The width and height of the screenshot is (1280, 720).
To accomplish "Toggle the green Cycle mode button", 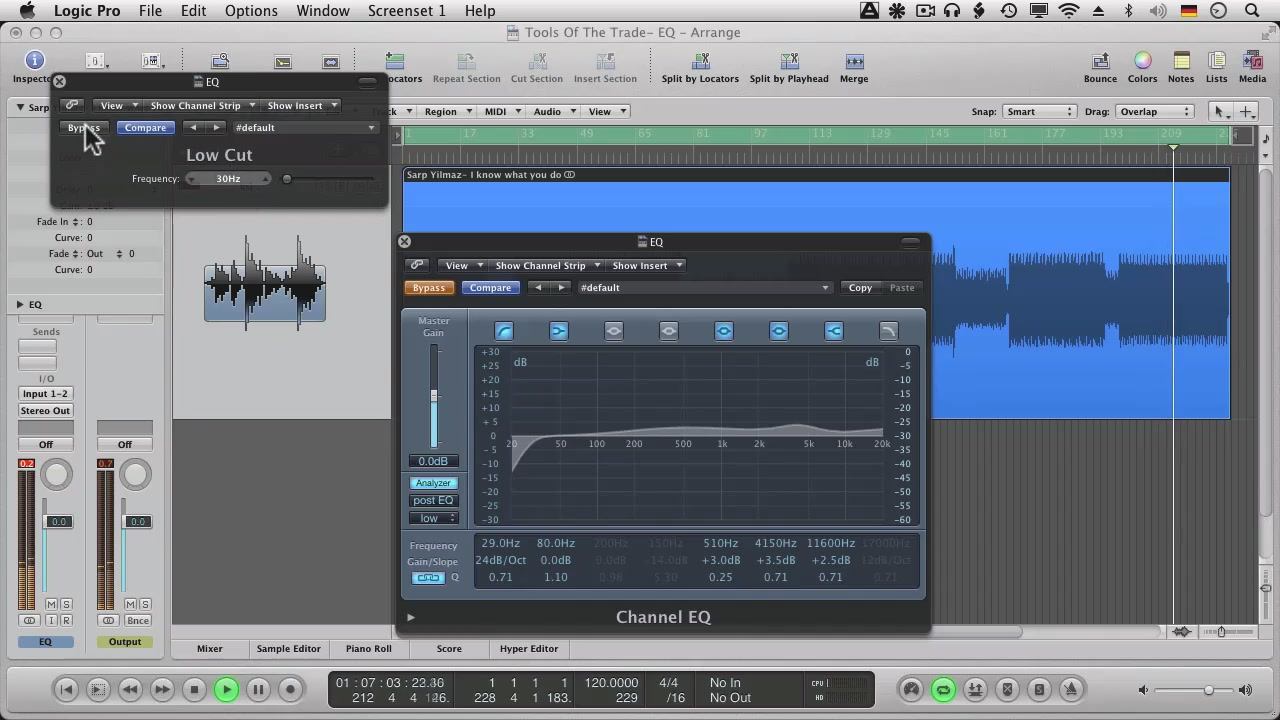I will point(943,689).
